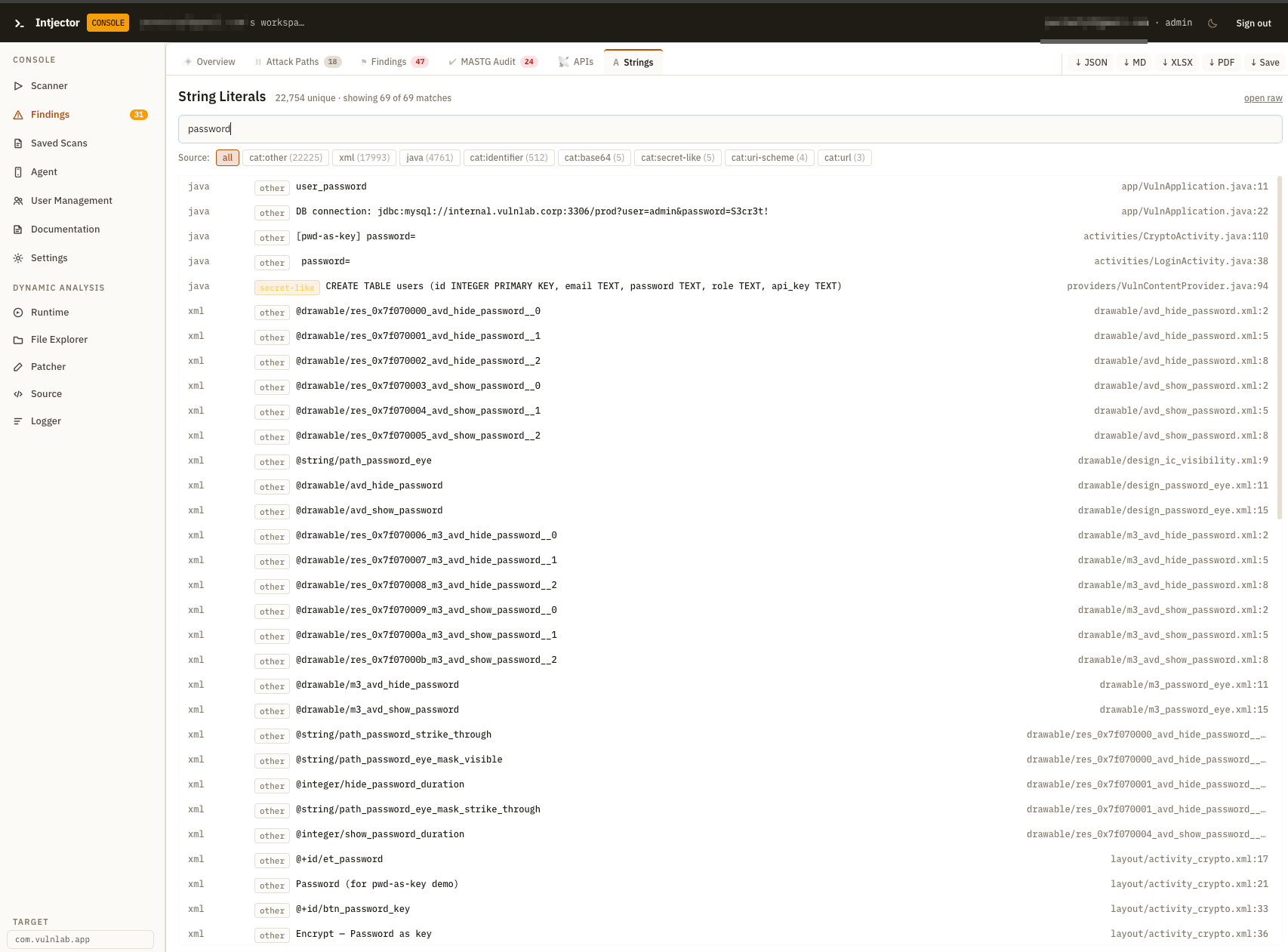Download the MD export

click(x=1135, y=63)
